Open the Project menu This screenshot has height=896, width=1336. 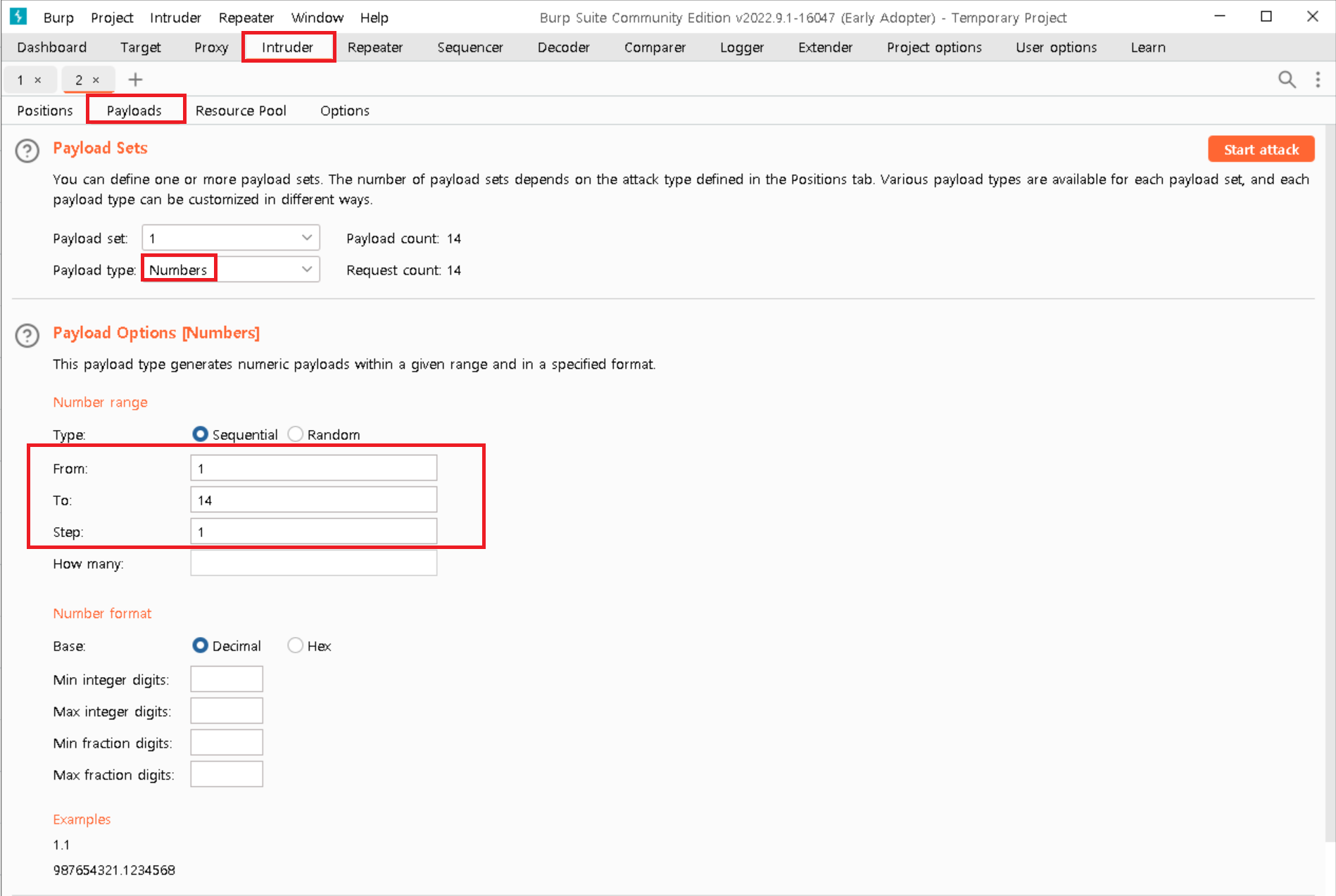(x=112, y=18)
